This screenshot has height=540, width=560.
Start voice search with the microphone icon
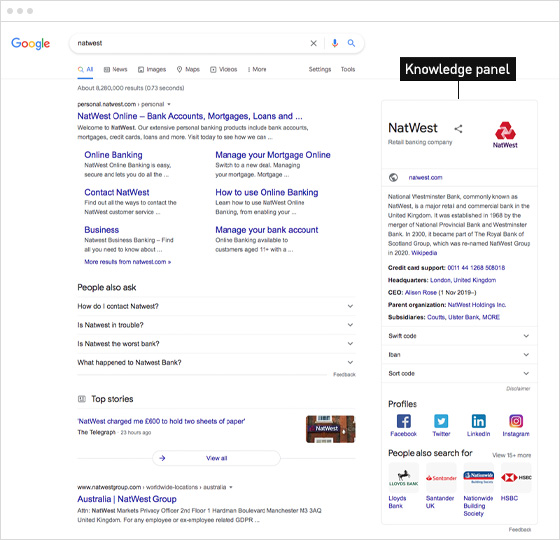[x=335, y=43]
